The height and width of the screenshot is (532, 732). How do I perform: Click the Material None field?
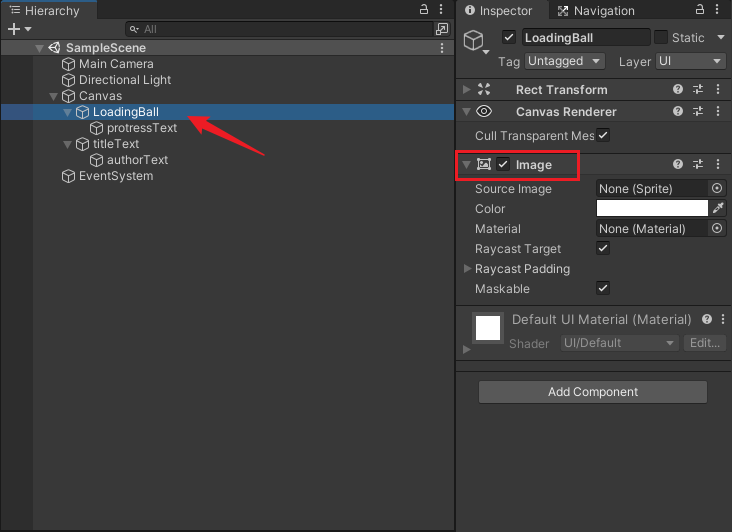coord(652,229)
